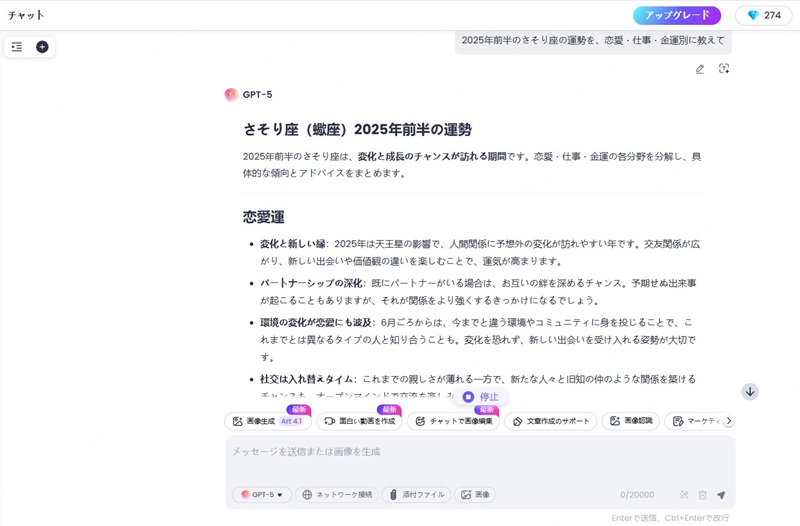Click the diamond credits counter showing 274

click(763, 16)
